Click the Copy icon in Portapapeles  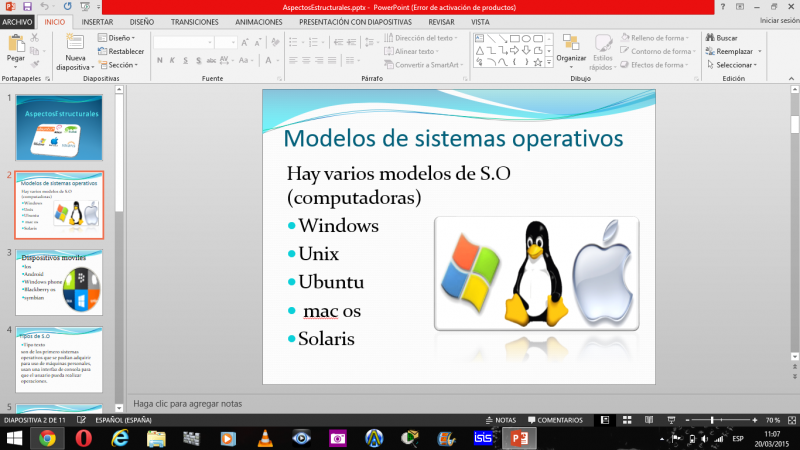click(x=35, y=51)
